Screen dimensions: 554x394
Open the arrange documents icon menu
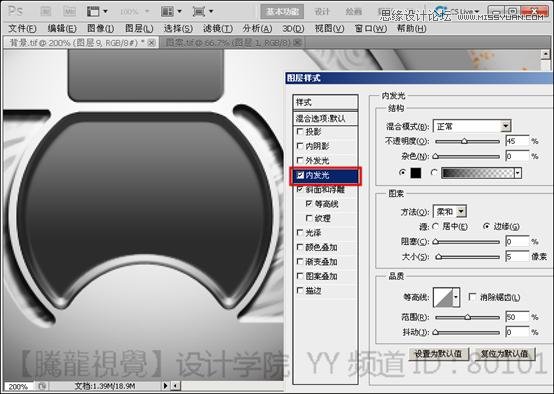171,11
